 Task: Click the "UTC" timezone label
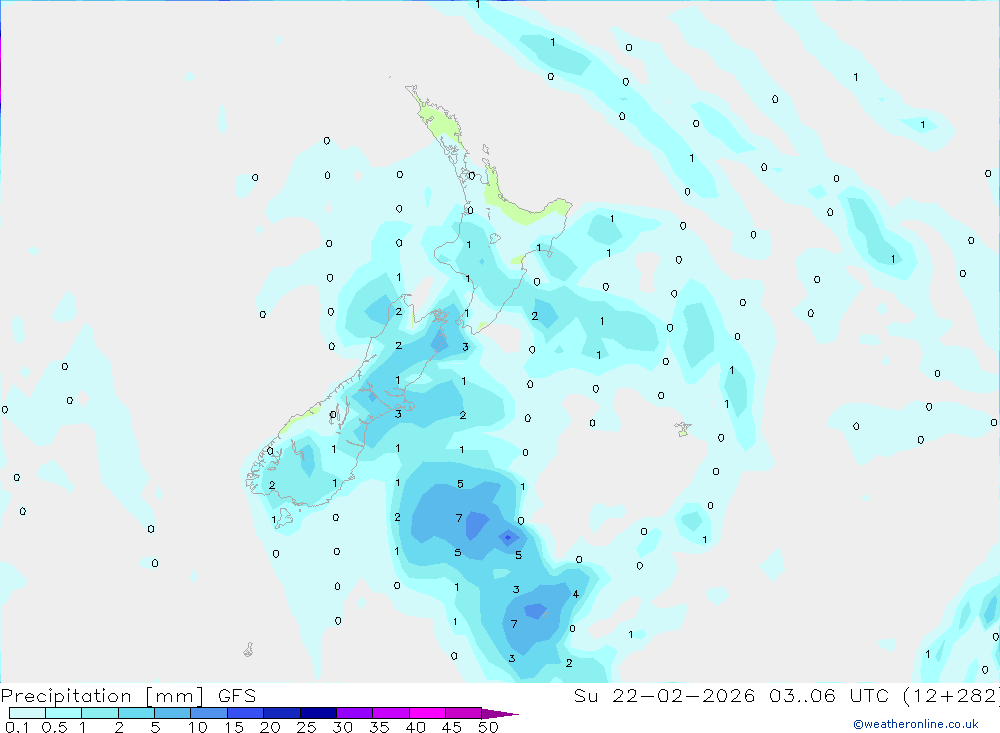869,695
